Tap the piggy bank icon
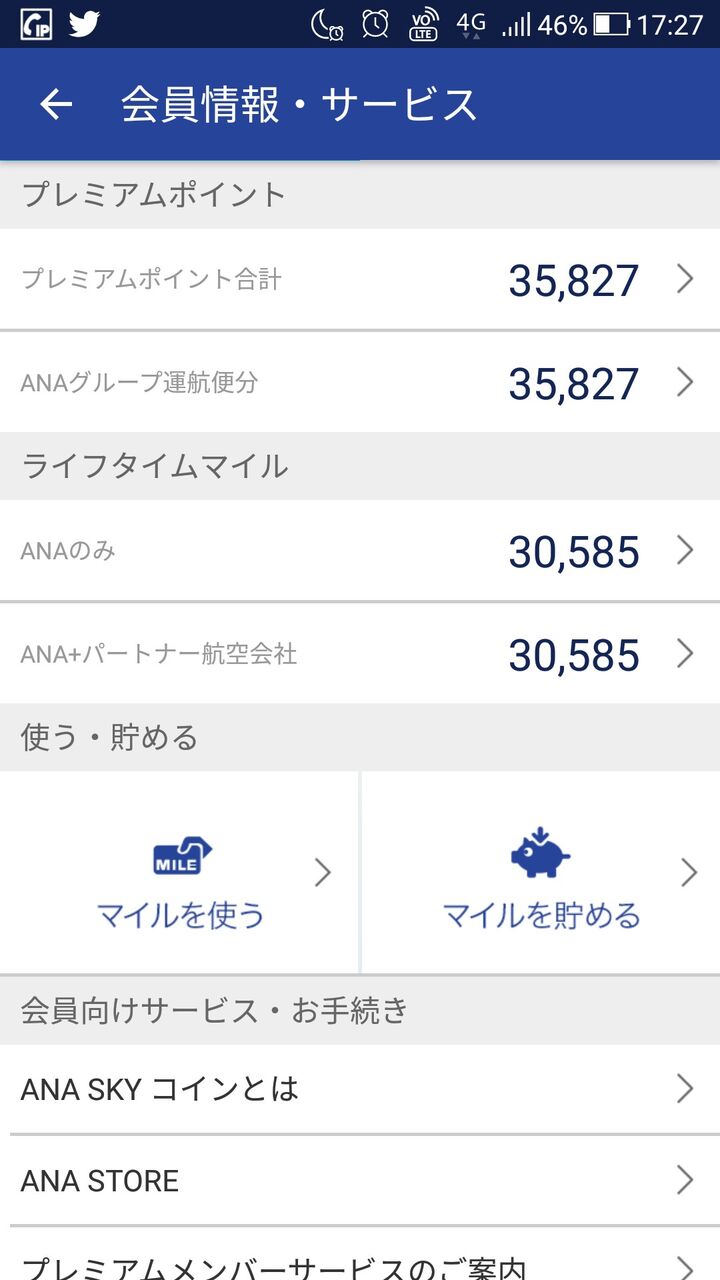This screenshot has width=720, height=1280. click(540, 853)
